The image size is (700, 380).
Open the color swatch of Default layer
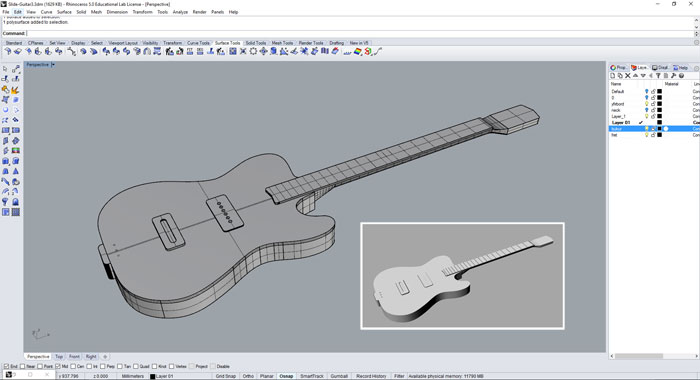[659, 92]
